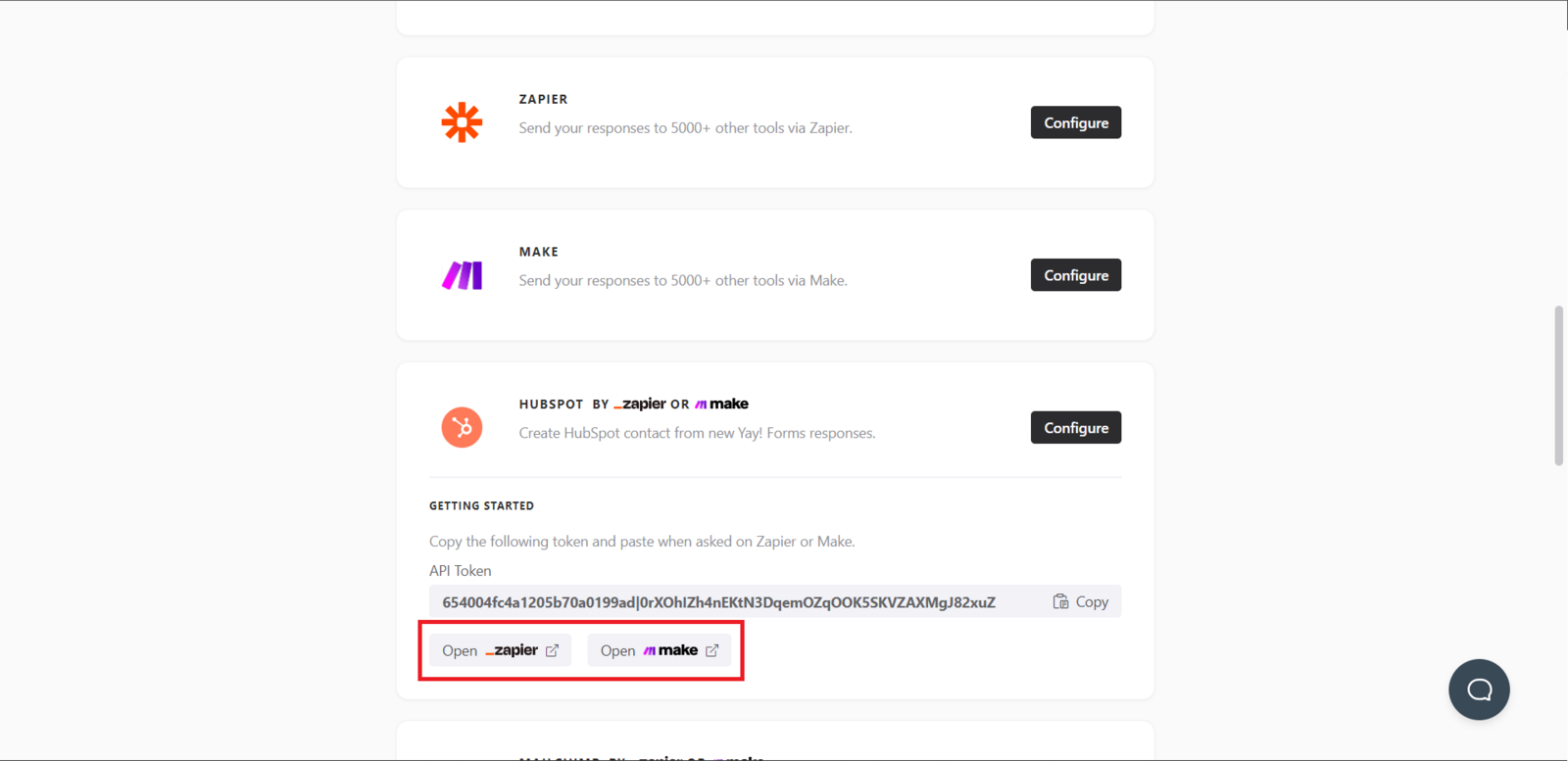1568x761 pixels.
Task: Click the ZAPIER card title
Action: (x=543, y=99)
